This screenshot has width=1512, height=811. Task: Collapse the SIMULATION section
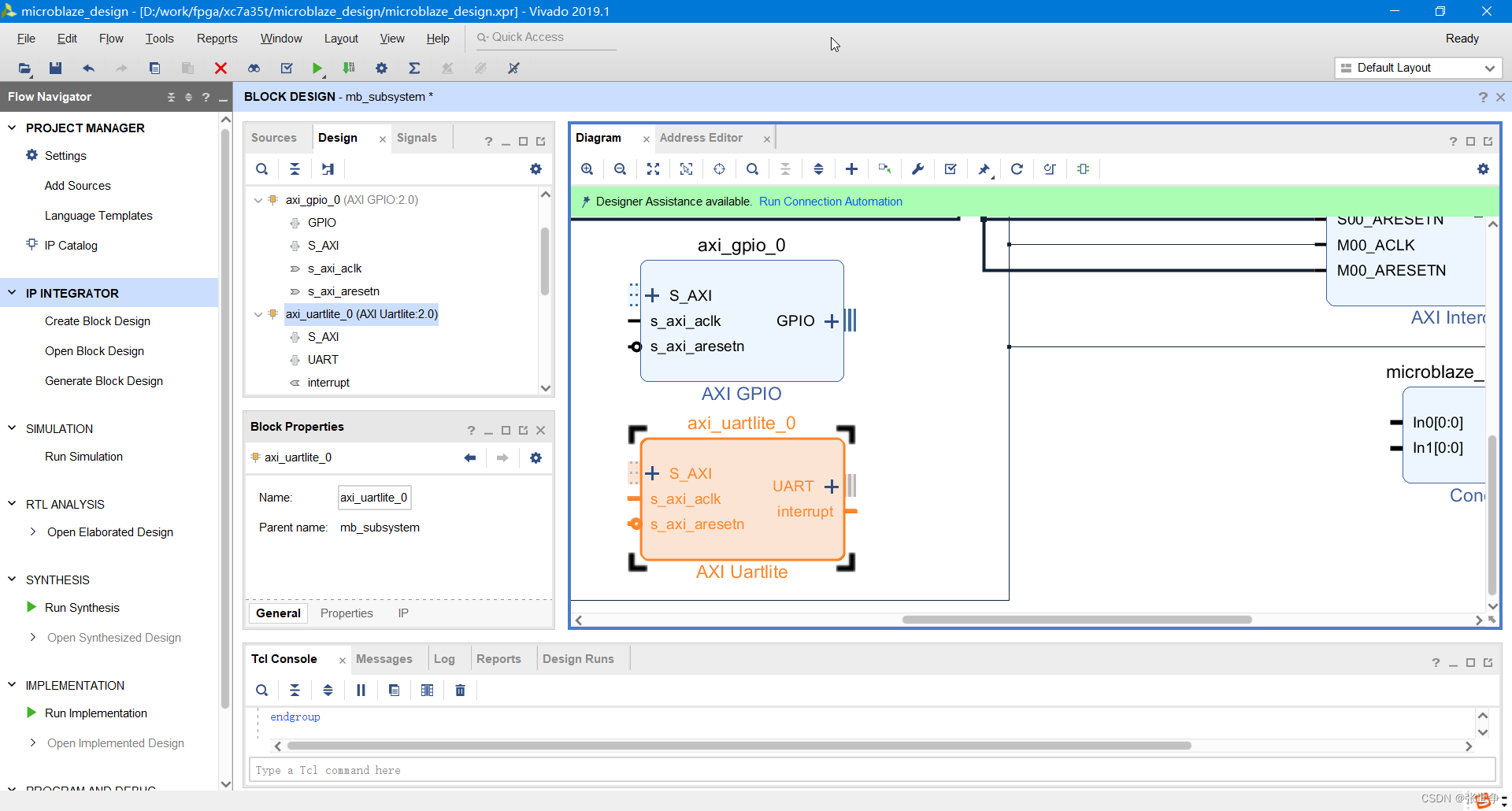click(12, 428)
